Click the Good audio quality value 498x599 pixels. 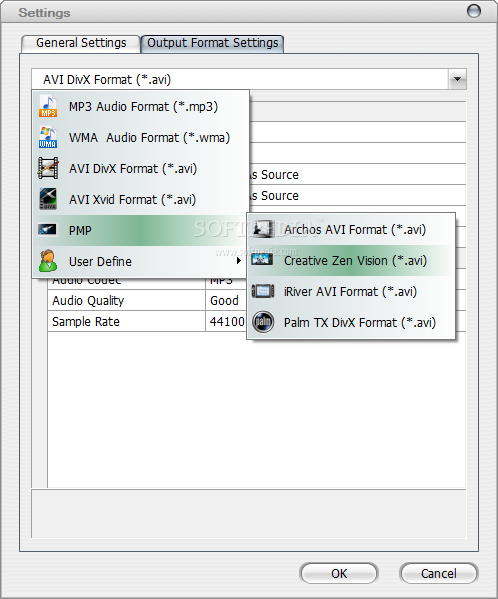(x=224, y=301)
